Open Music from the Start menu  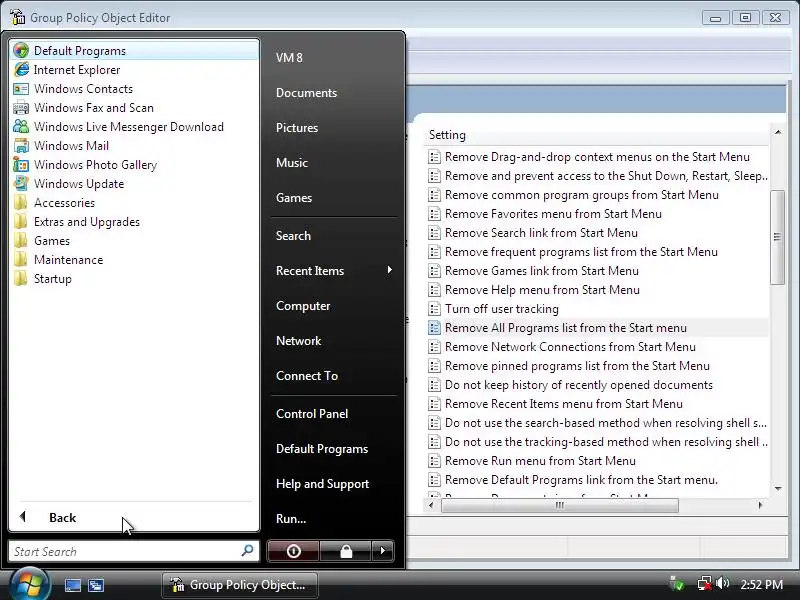point(292,163)
